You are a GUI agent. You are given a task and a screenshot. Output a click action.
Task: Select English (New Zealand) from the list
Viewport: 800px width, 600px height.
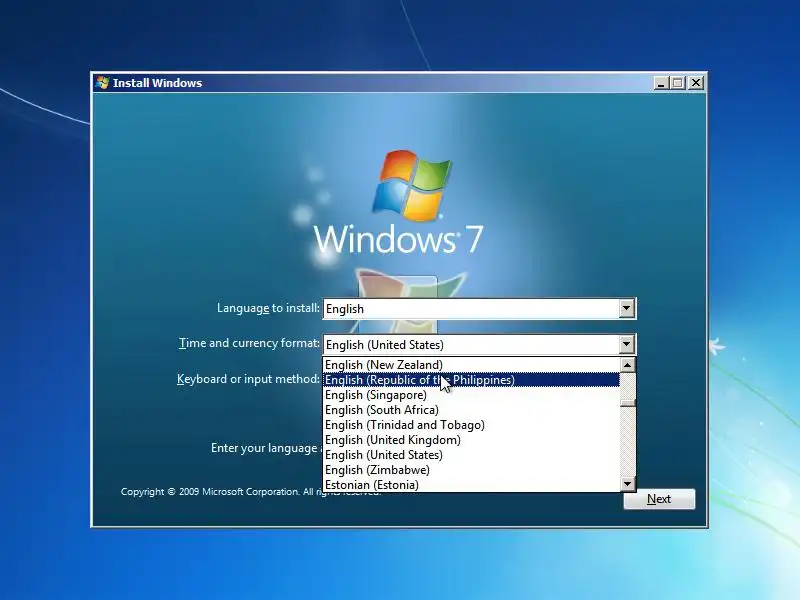coord(471,365)
